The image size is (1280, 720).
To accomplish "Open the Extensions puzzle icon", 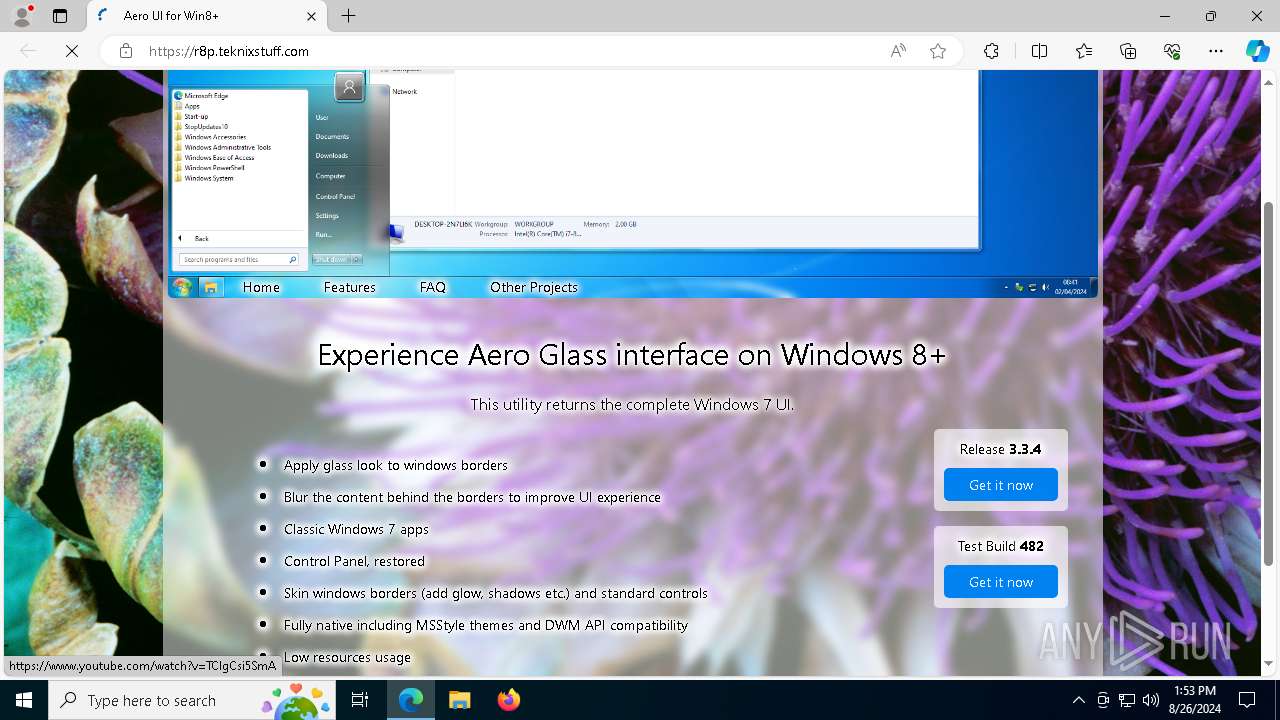I will [991, 51].
